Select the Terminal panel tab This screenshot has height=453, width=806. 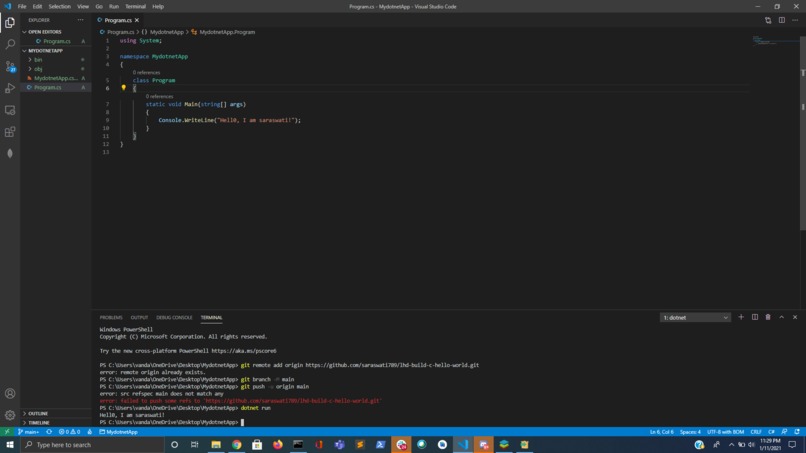point(211,318)
